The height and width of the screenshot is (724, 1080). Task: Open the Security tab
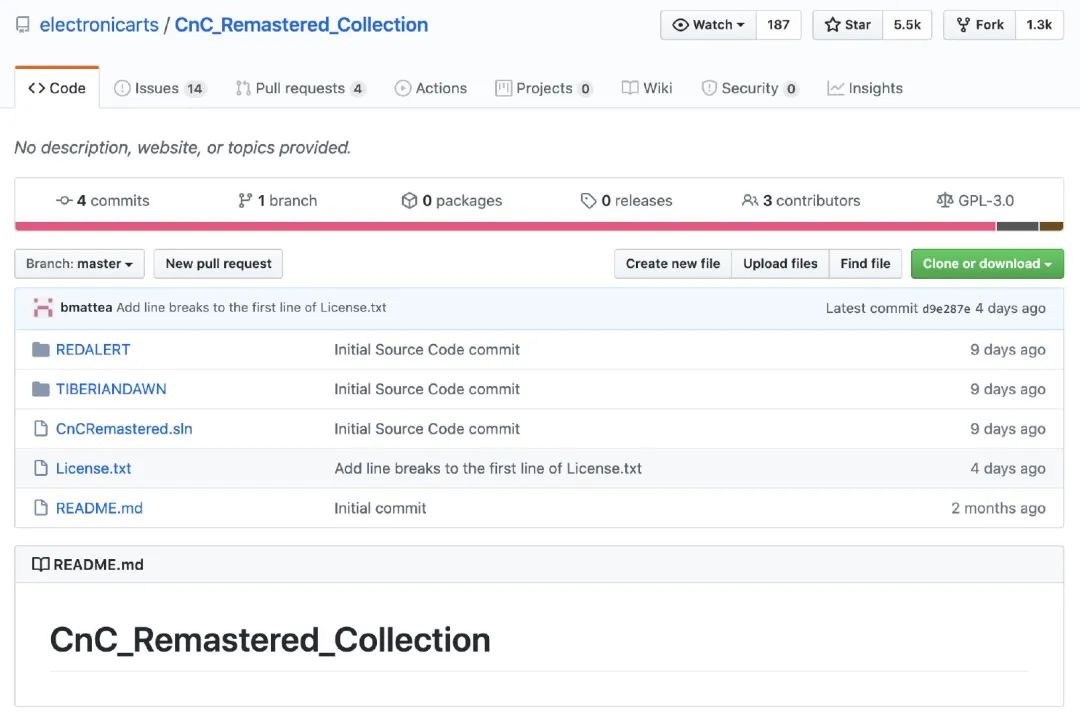749,88
